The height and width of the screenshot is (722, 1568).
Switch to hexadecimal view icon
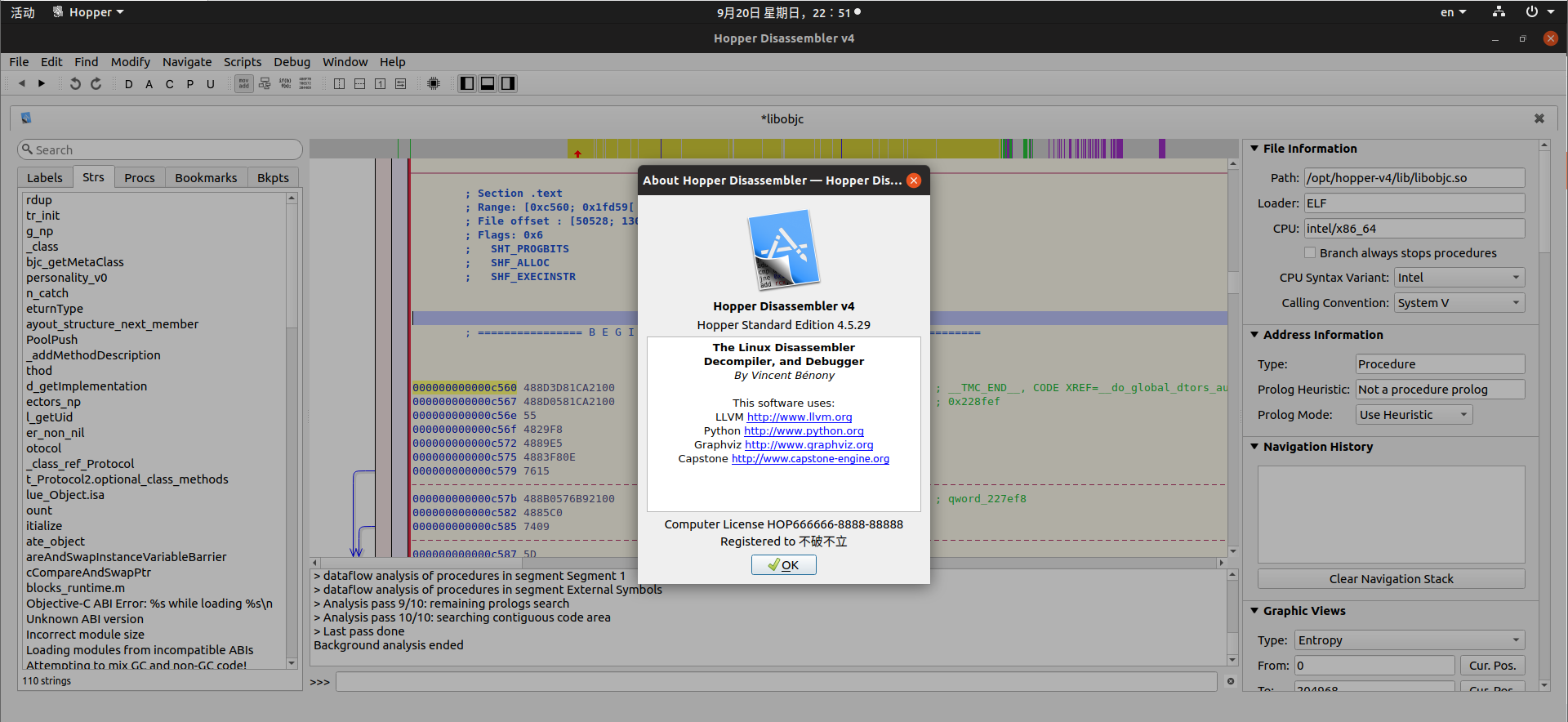coord(305,83)
